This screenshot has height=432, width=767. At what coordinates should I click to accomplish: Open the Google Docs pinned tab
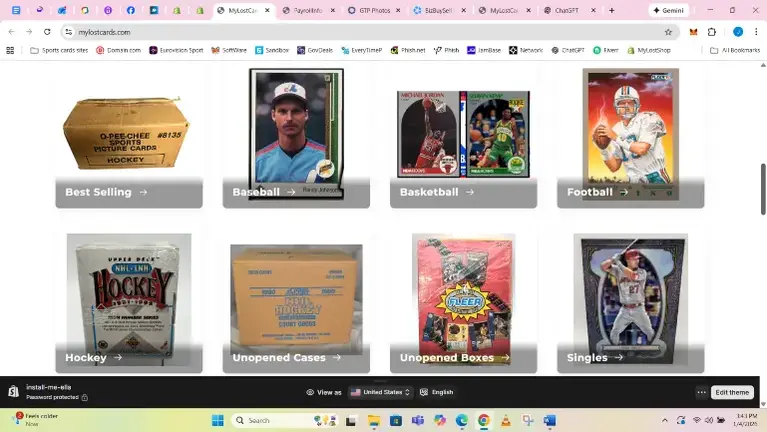(x=16, y=10)
